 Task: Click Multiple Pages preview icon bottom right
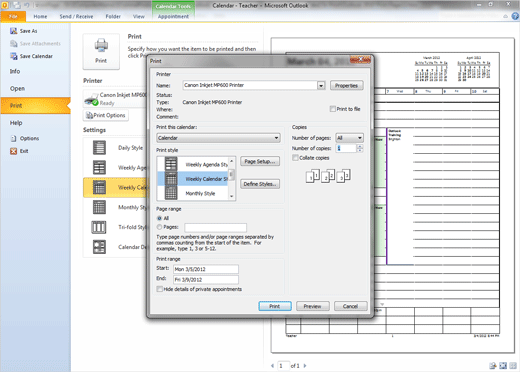click(513, 366)
